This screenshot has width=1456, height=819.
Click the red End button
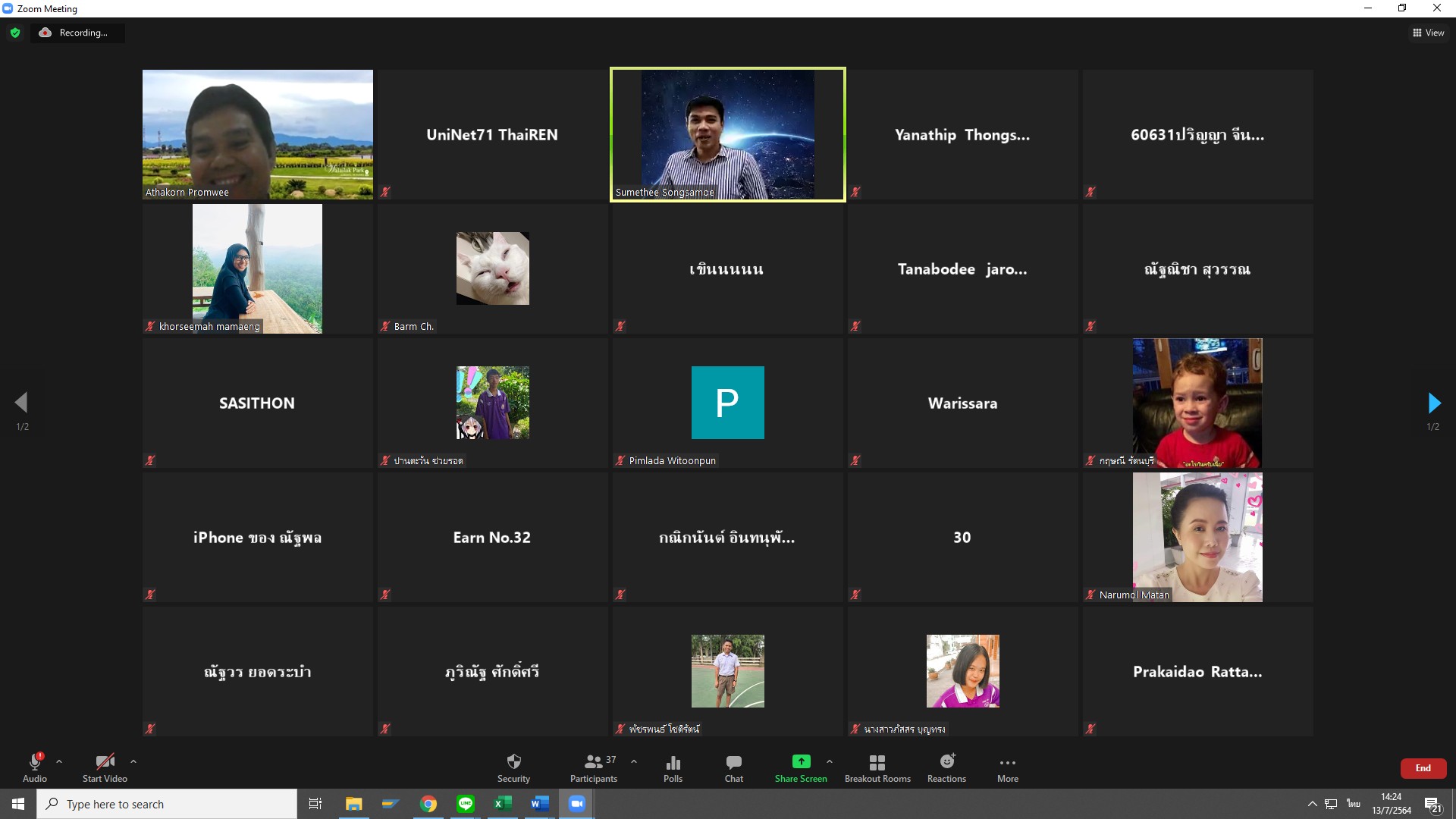[x=1423, y=768]
